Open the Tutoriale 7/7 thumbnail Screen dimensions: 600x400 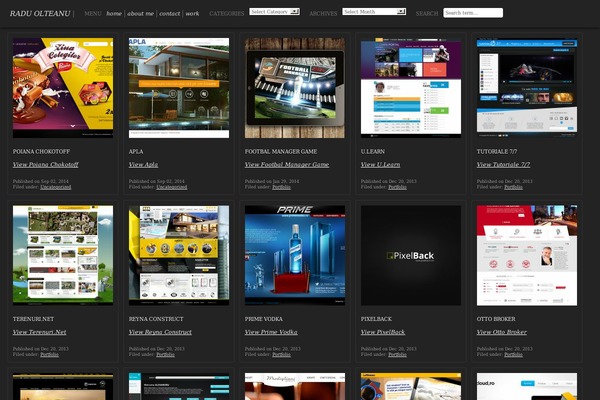tap(527, 88)
